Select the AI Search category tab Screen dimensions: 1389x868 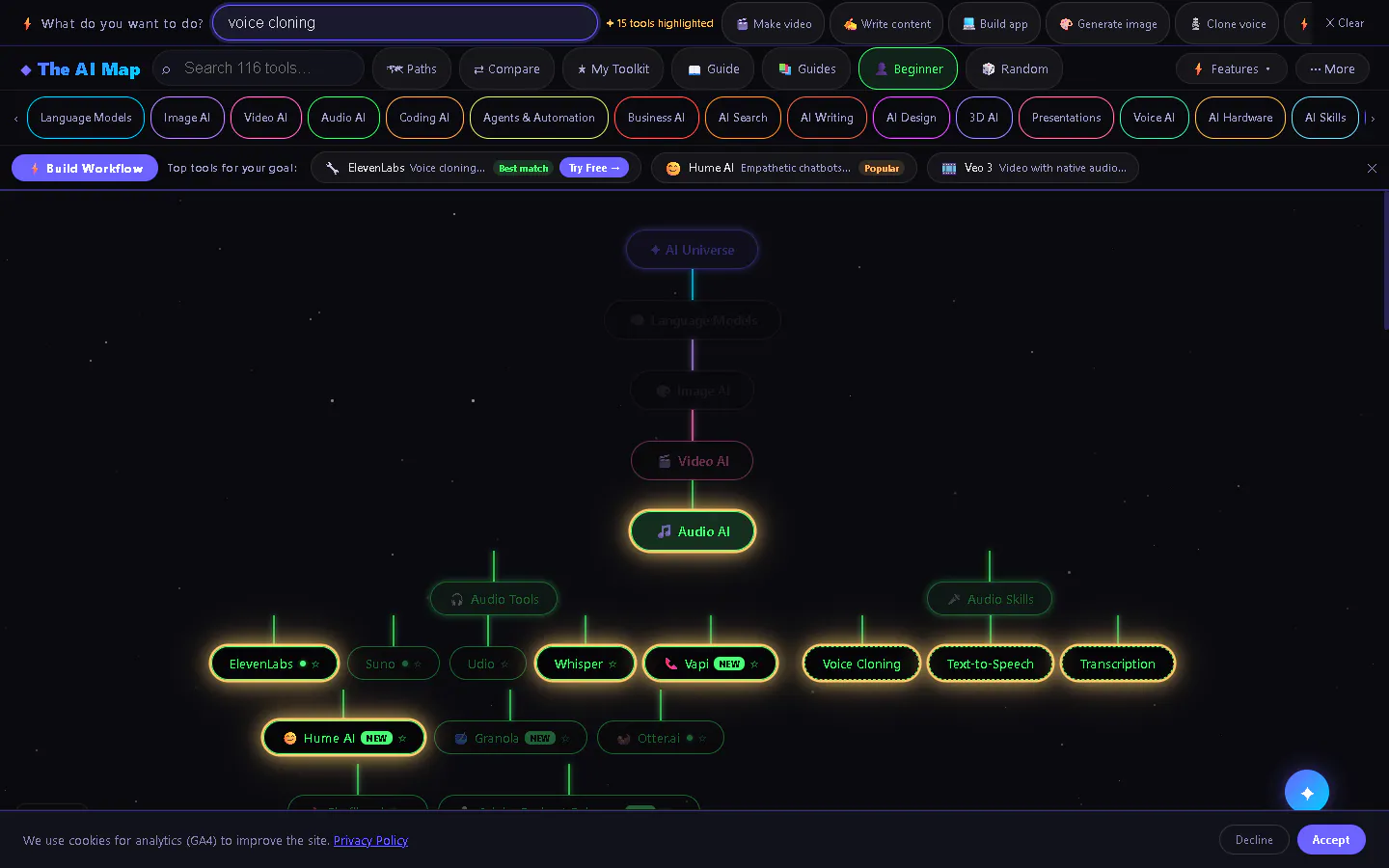743,118
